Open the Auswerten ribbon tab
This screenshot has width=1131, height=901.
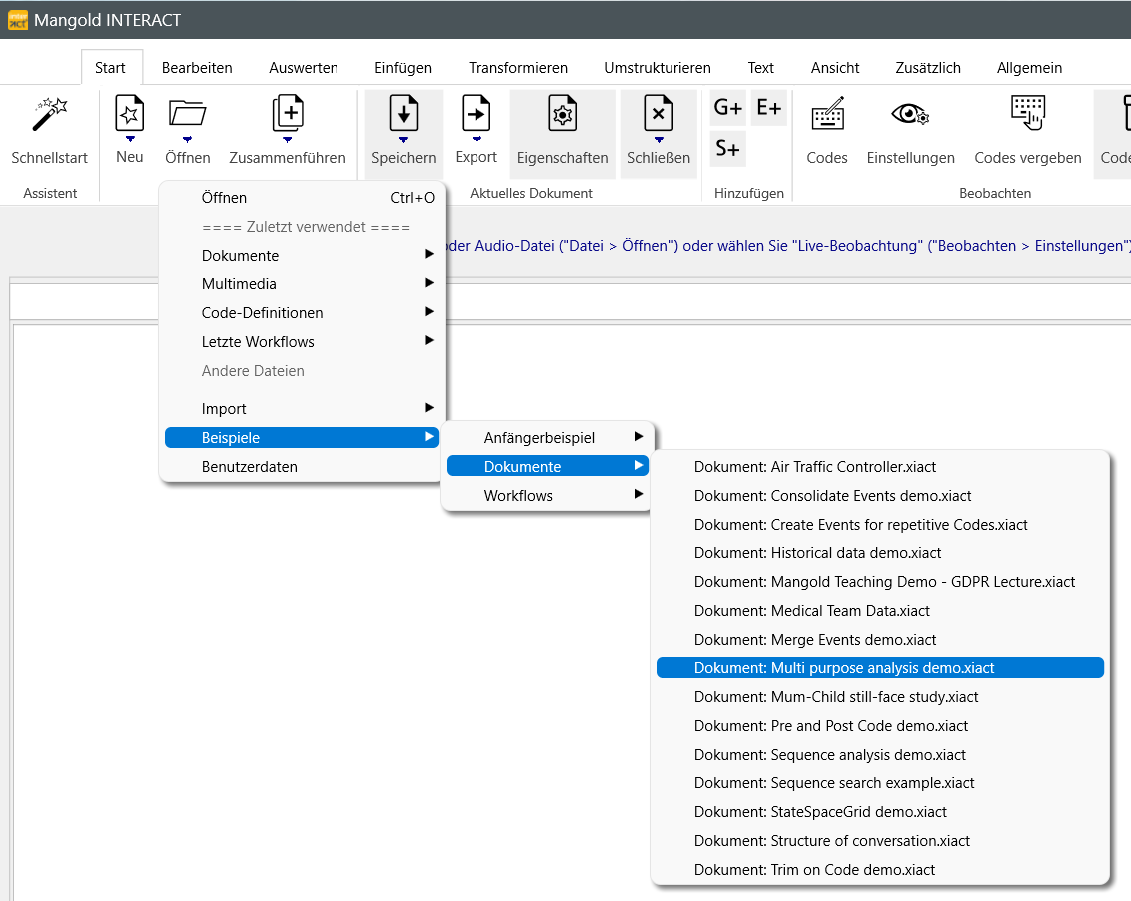[303, 68]
